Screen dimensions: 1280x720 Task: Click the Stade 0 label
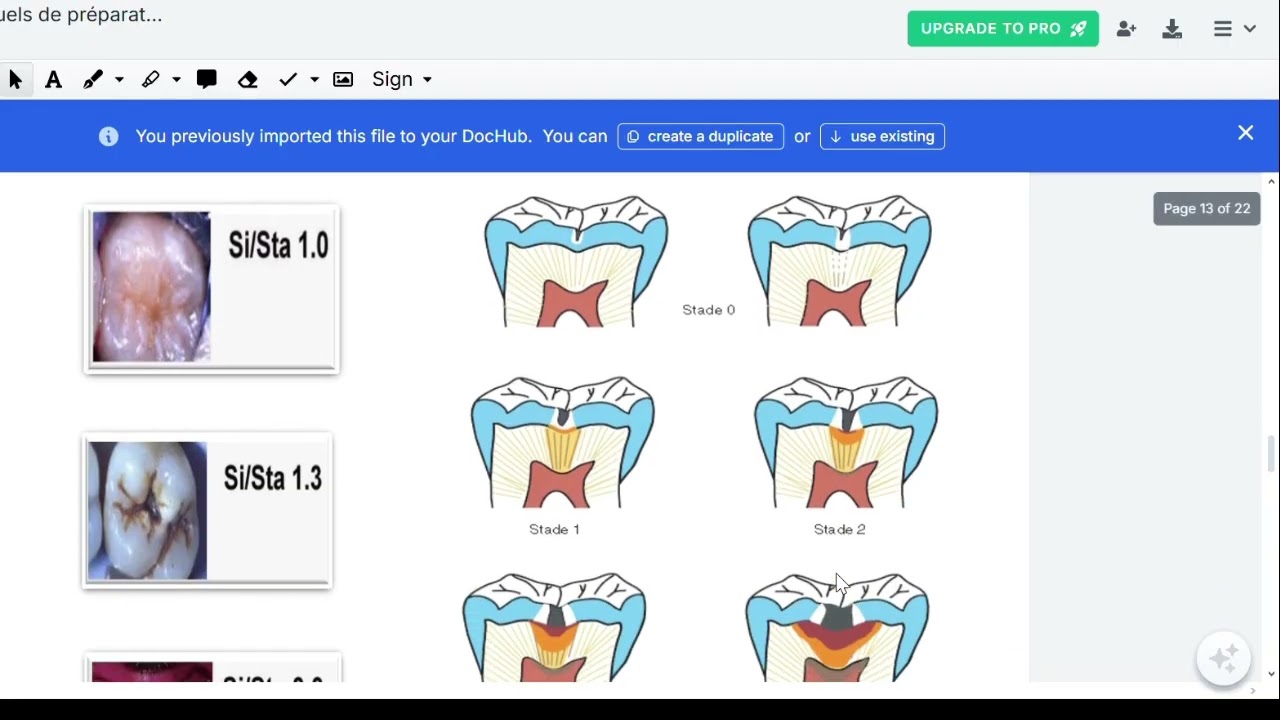708,310
